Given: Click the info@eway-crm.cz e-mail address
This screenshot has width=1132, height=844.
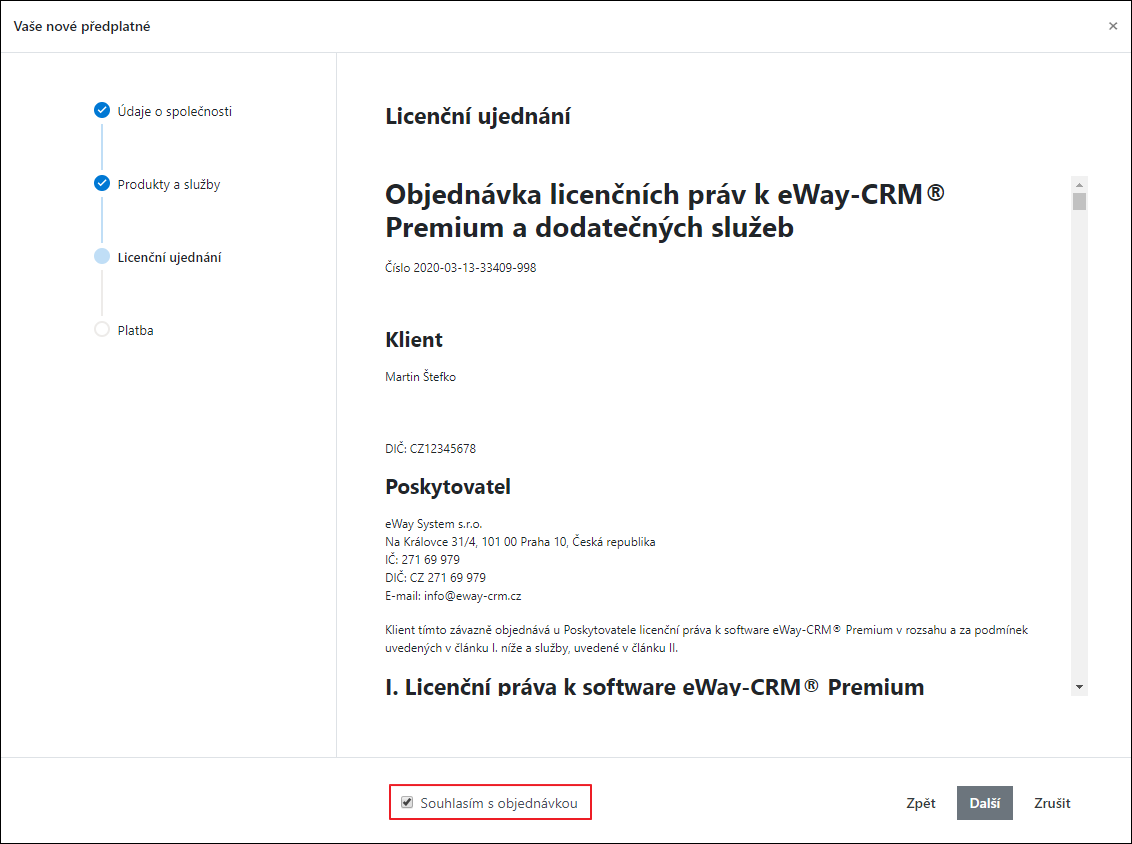Looking at the screenshot, I should point(473,596).
